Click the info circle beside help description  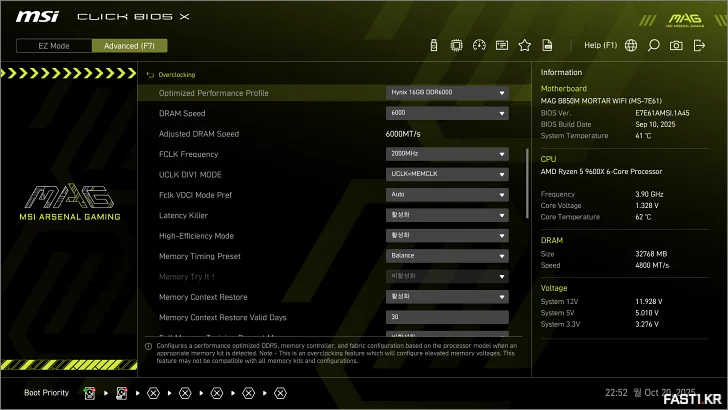[149, 346]
